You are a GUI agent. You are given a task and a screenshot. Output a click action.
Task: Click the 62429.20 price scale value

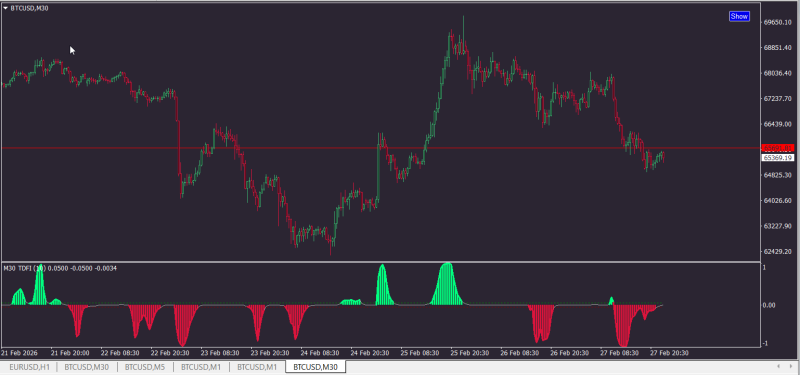point(778,252)
